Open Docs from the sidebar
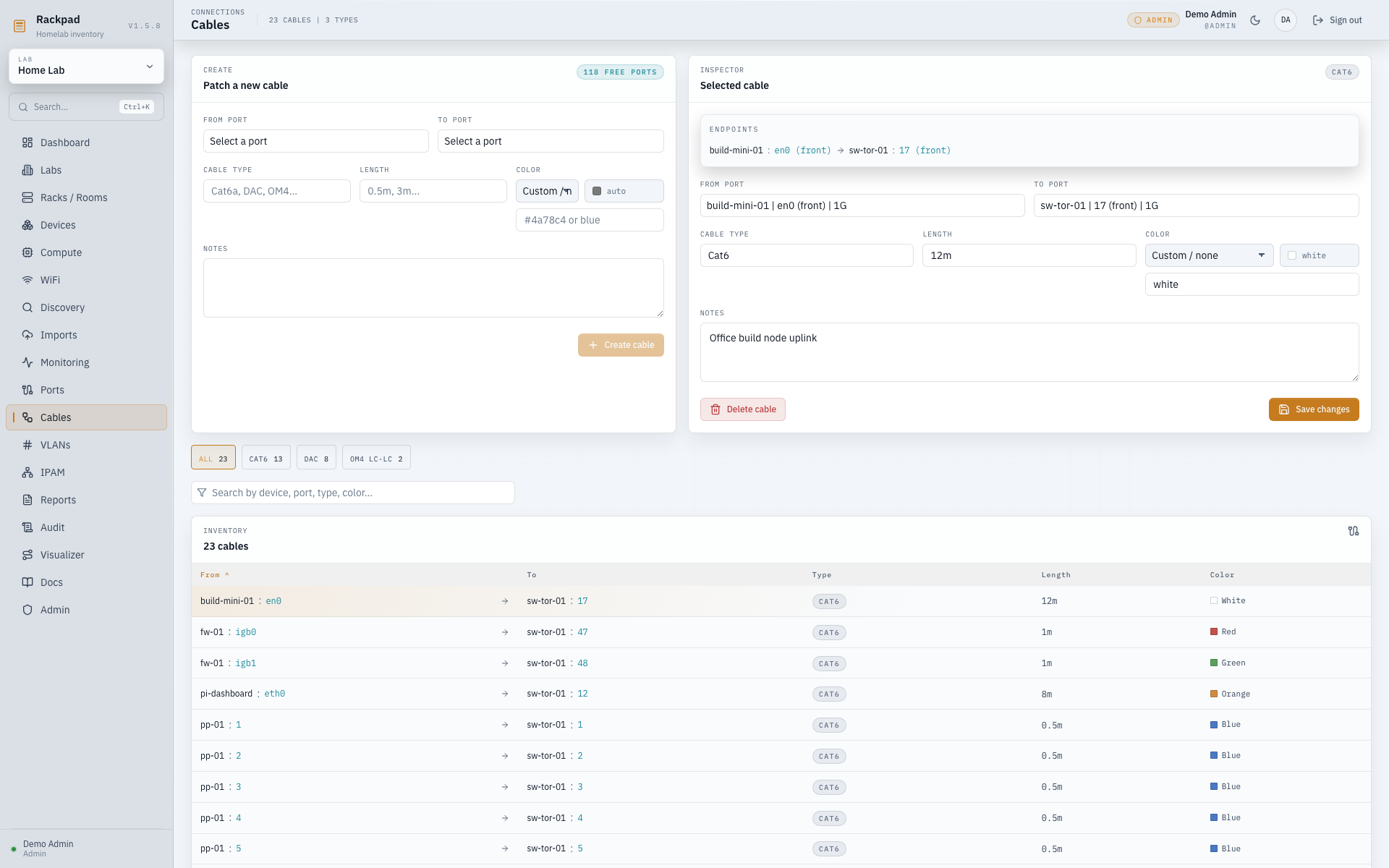 (86, 582)
